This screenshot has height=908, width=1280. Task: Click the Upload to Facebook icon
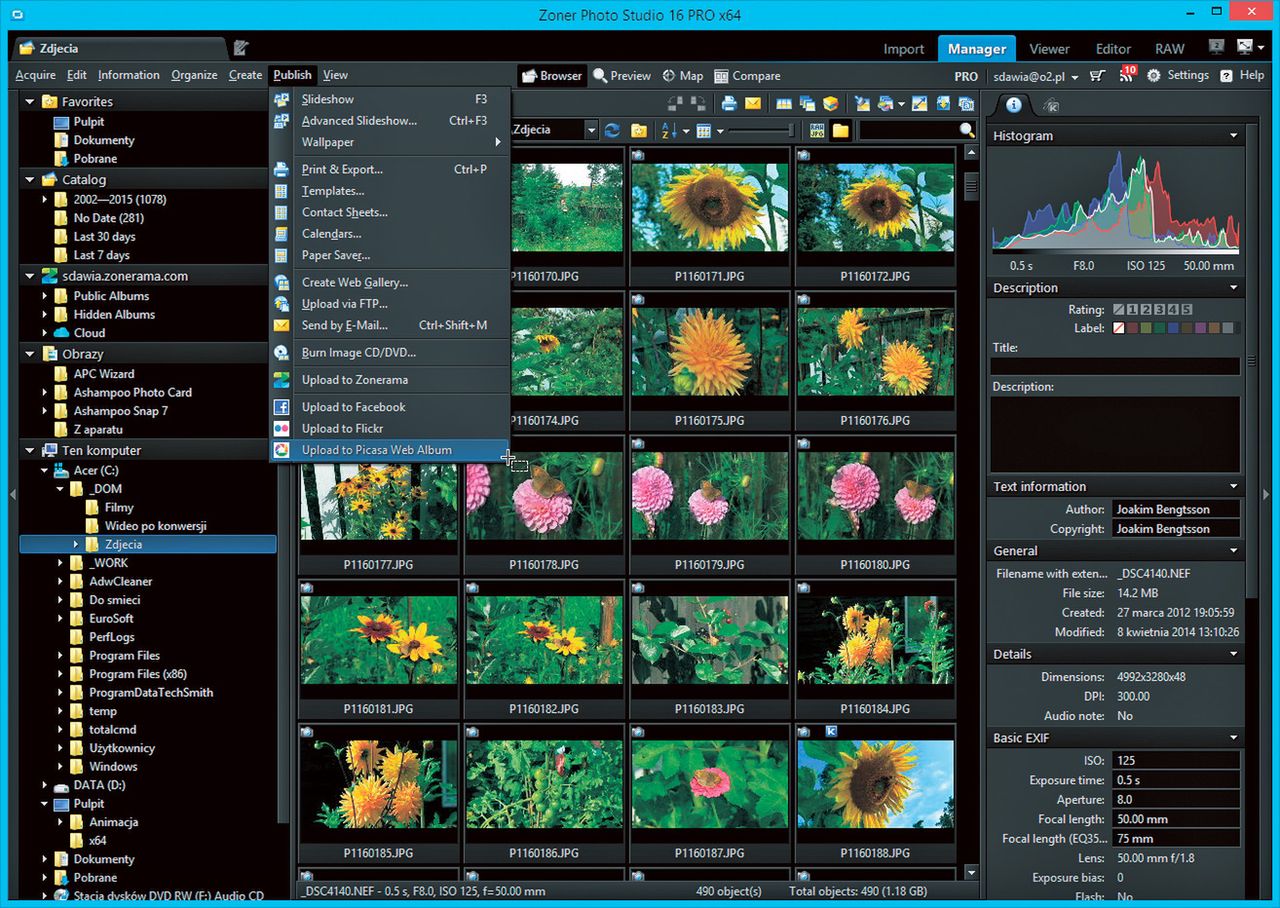282,407
